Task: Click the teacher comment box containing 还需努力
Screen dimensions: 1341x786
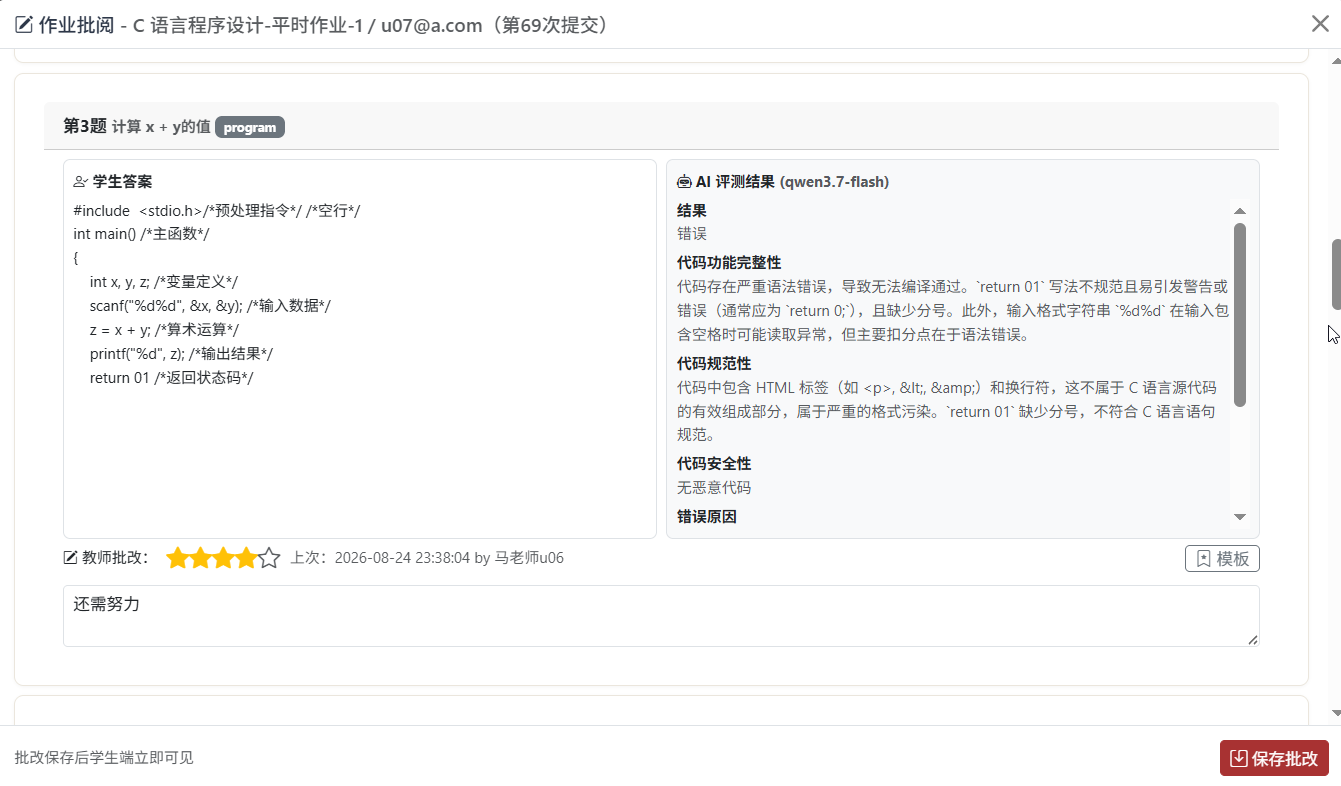Action: 661,616
